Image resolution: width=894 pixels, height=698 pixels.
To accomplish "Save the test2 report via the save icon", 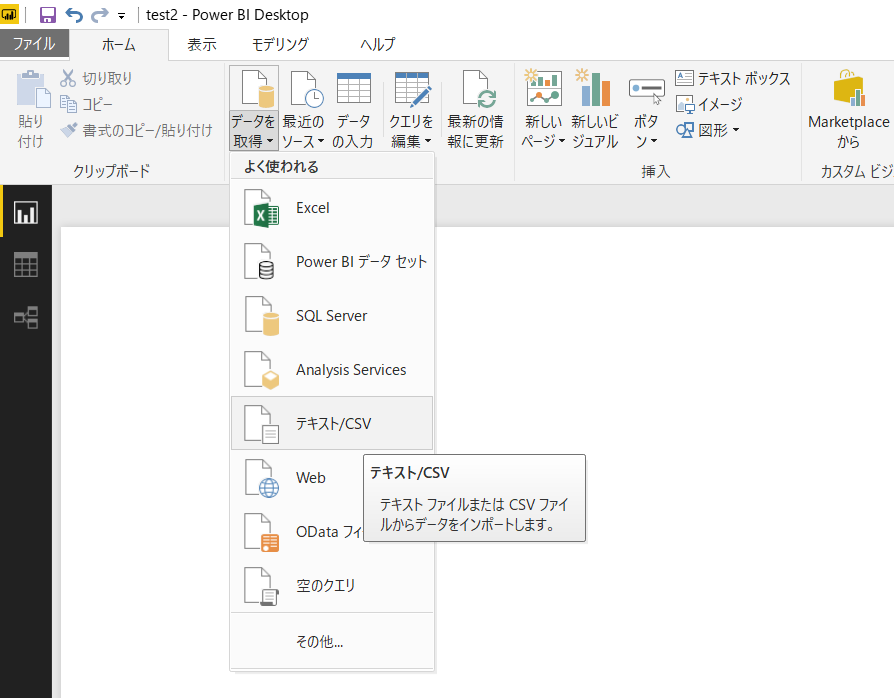I will pos(47,14).
